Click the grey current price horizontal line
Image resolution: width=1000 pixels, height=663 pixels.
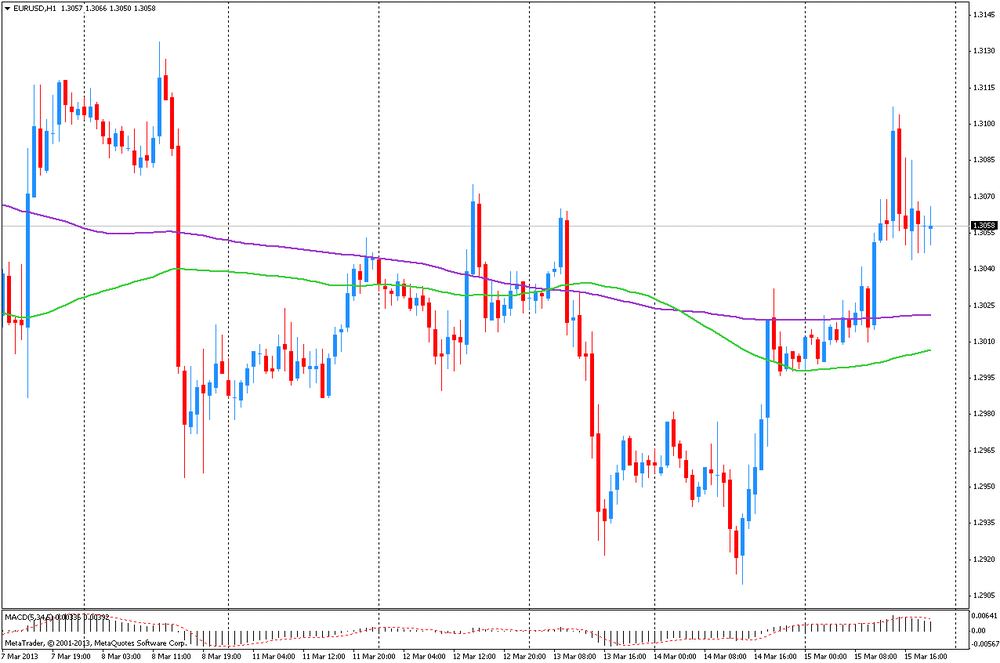pos(485,226)
